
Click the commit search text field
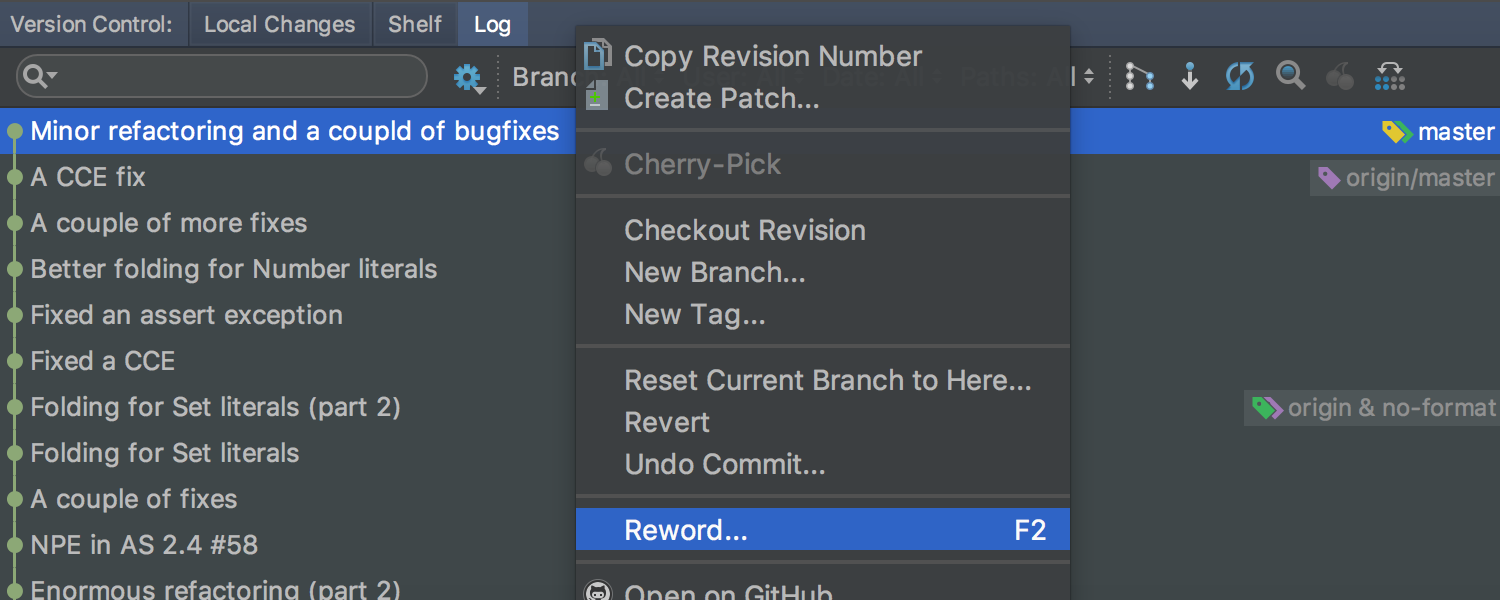240,76
